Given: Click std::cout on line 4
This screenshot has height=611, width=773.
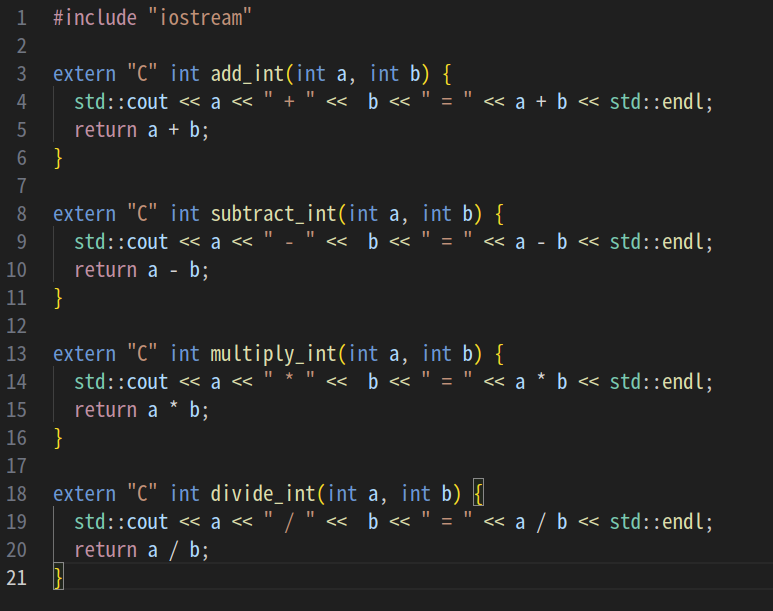Looking at the screenshot, I should click(121, 102).
